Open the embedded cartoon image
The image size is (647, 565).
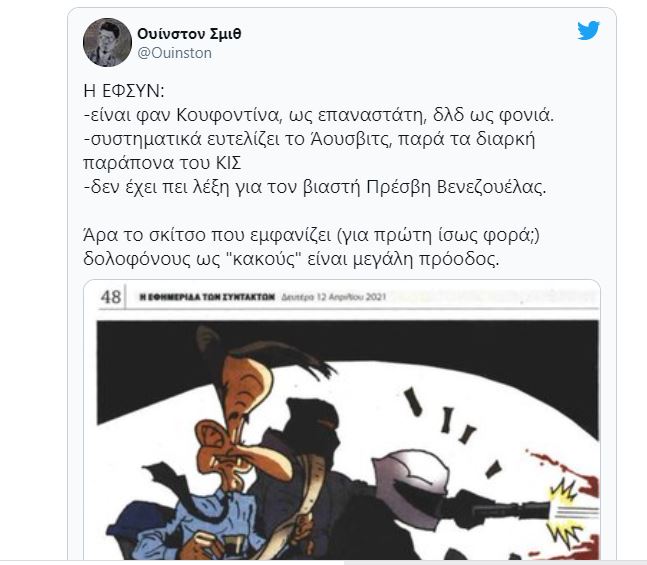(x=342, y=420)
